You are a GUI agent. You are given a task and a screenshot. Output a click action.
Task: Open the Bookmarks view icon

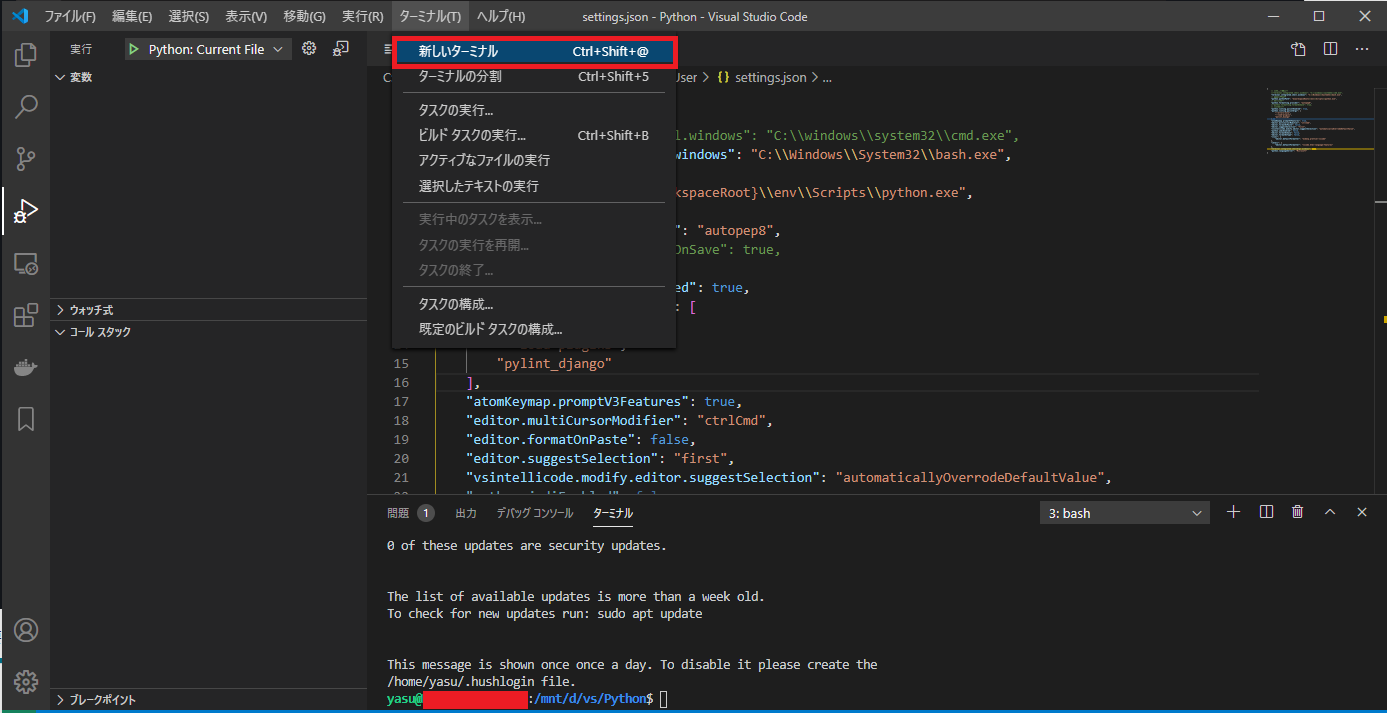click(x=26, y=419)
